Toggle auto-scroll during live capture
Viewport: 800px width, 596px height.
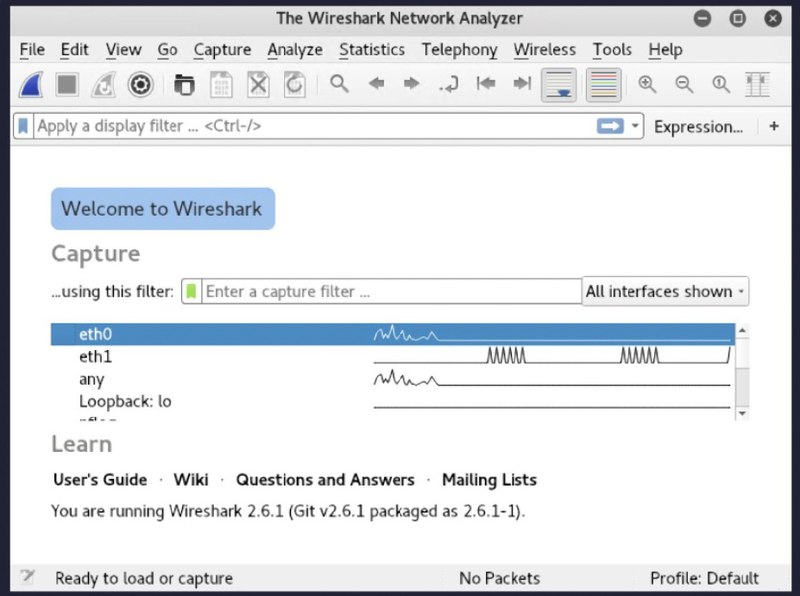(559, 85)
